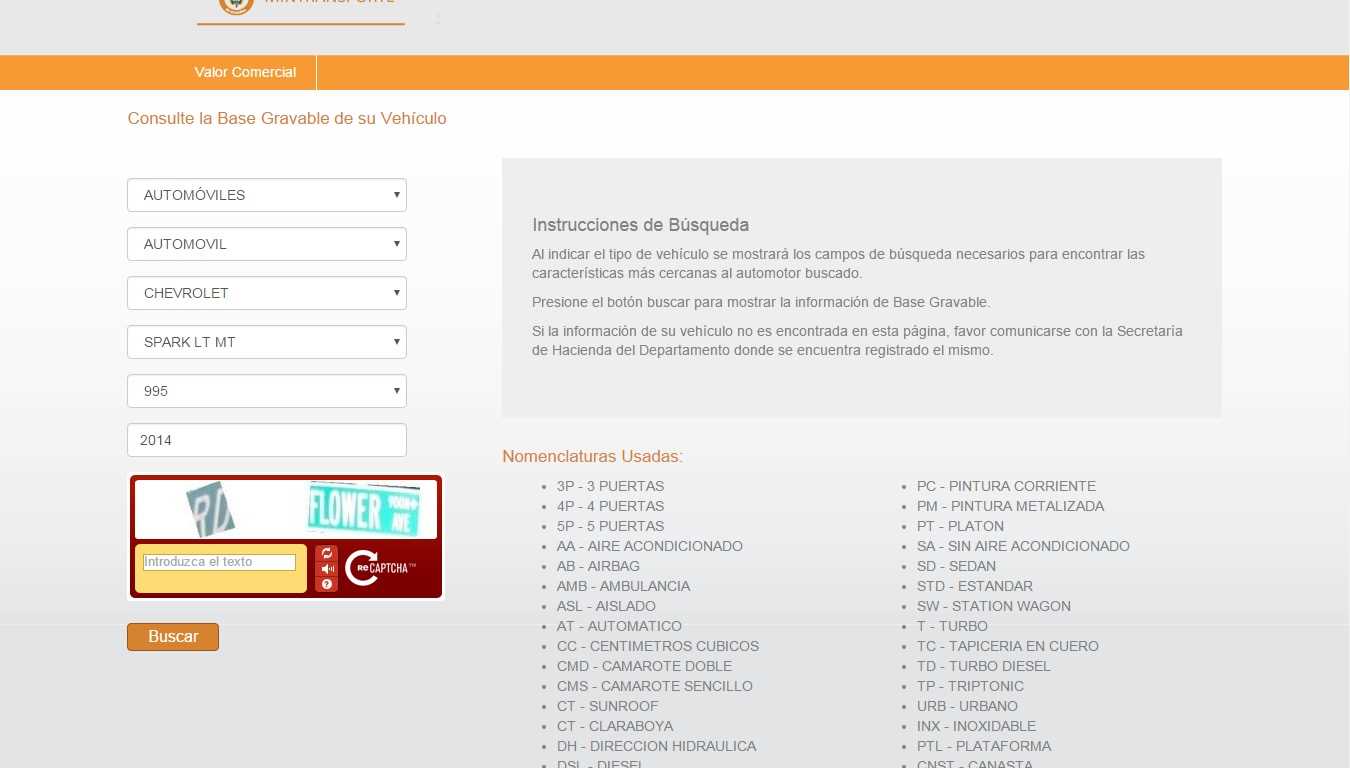Click the FLOWER street sign captcha image
Screen dimensions: 1350x768
point(363,510)
